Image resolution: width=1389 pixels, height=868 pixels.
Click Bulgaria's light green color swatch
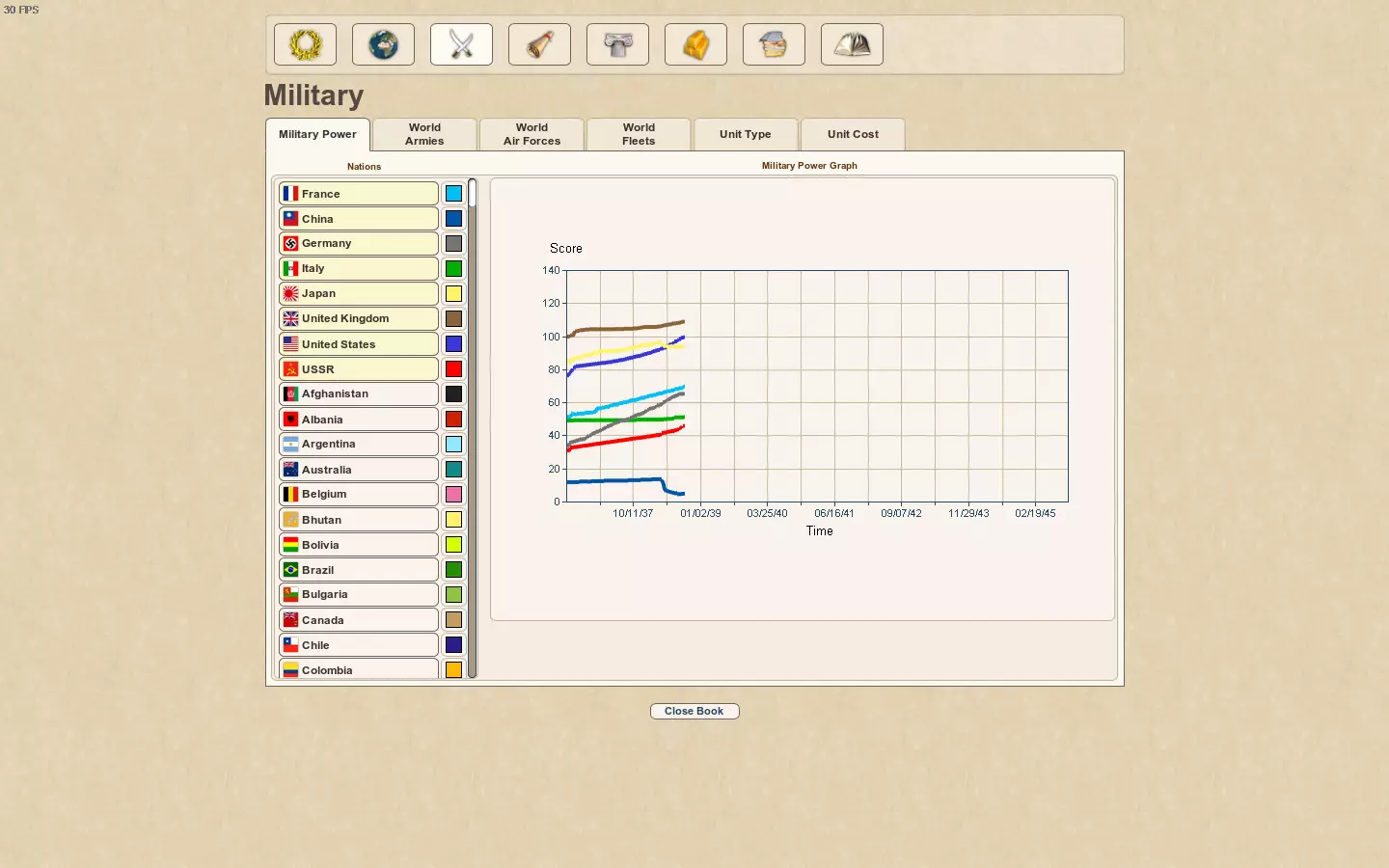pyautogui.click(x=453, y=594)
